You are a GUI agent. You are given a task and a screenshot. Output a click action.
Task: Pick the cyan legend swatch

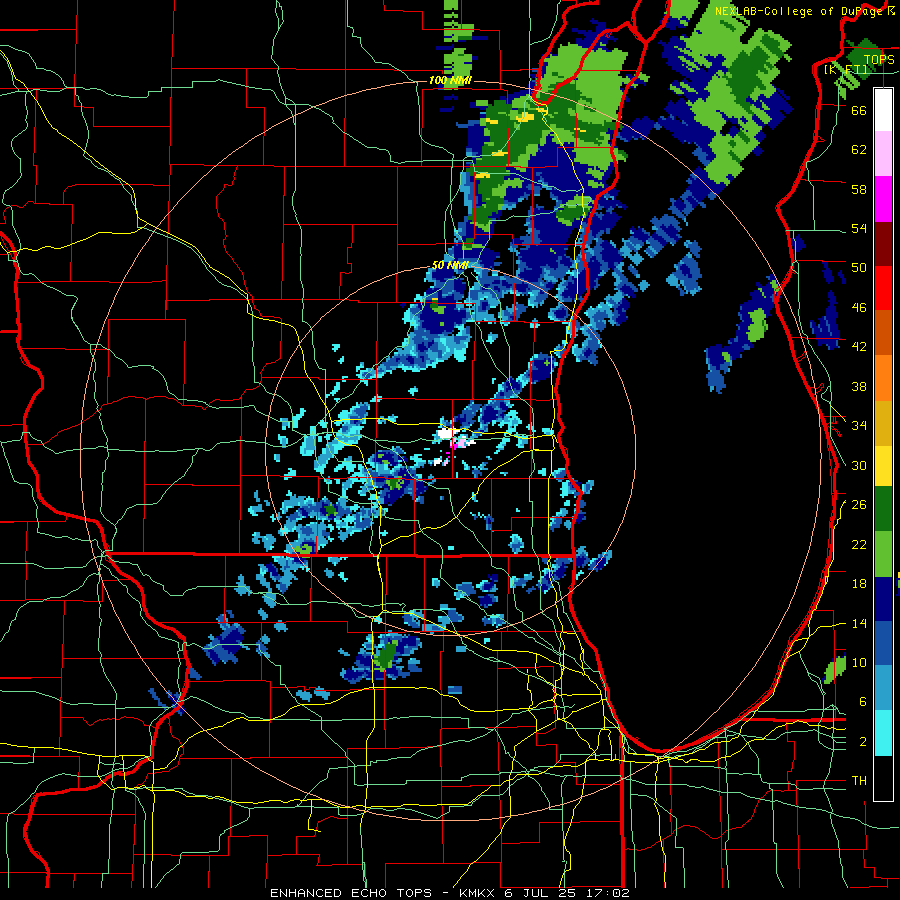click(883, 733)
